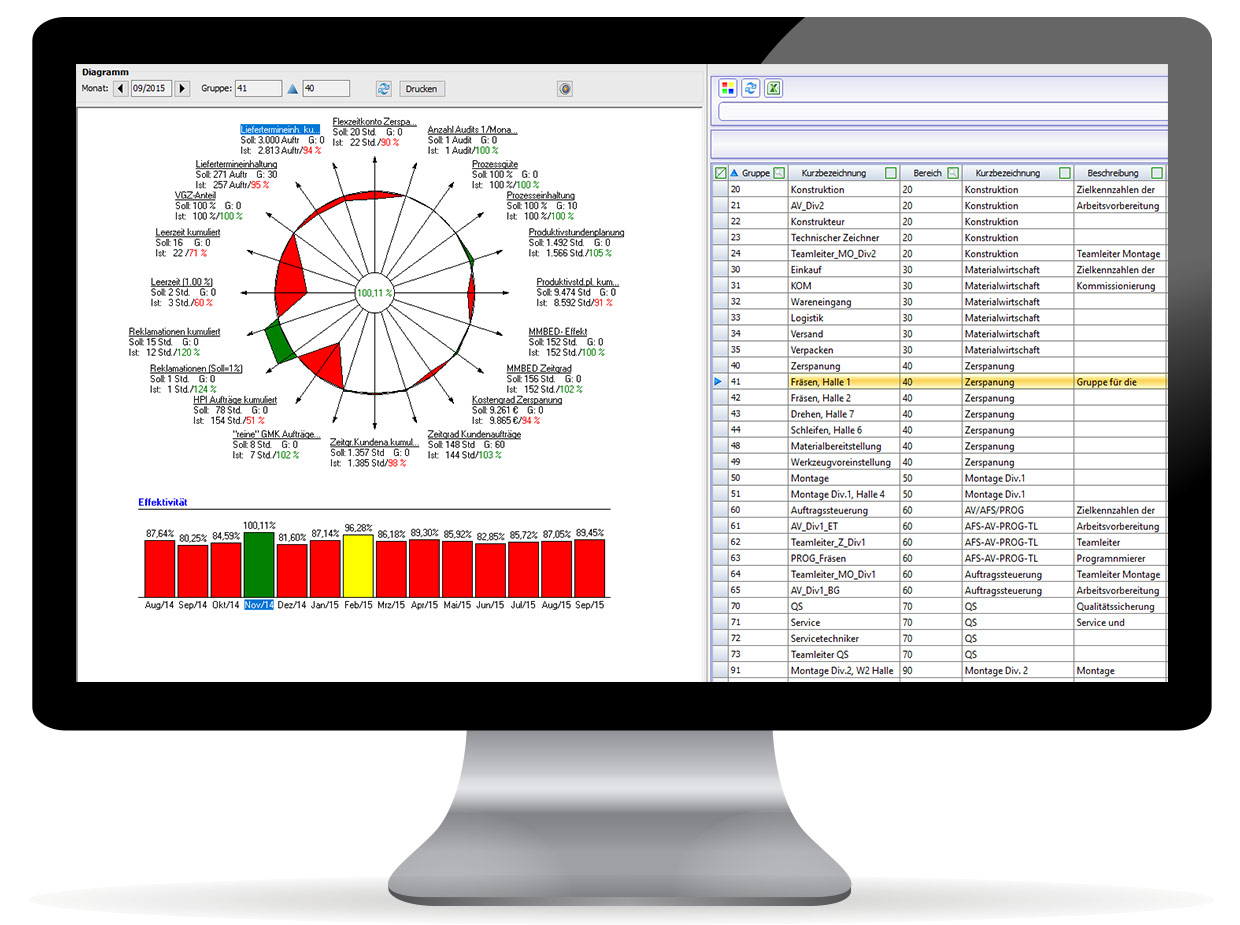Select the Technischer Zeichner row
Viewport: 1240px width, 925px height.
coord(940,238)
